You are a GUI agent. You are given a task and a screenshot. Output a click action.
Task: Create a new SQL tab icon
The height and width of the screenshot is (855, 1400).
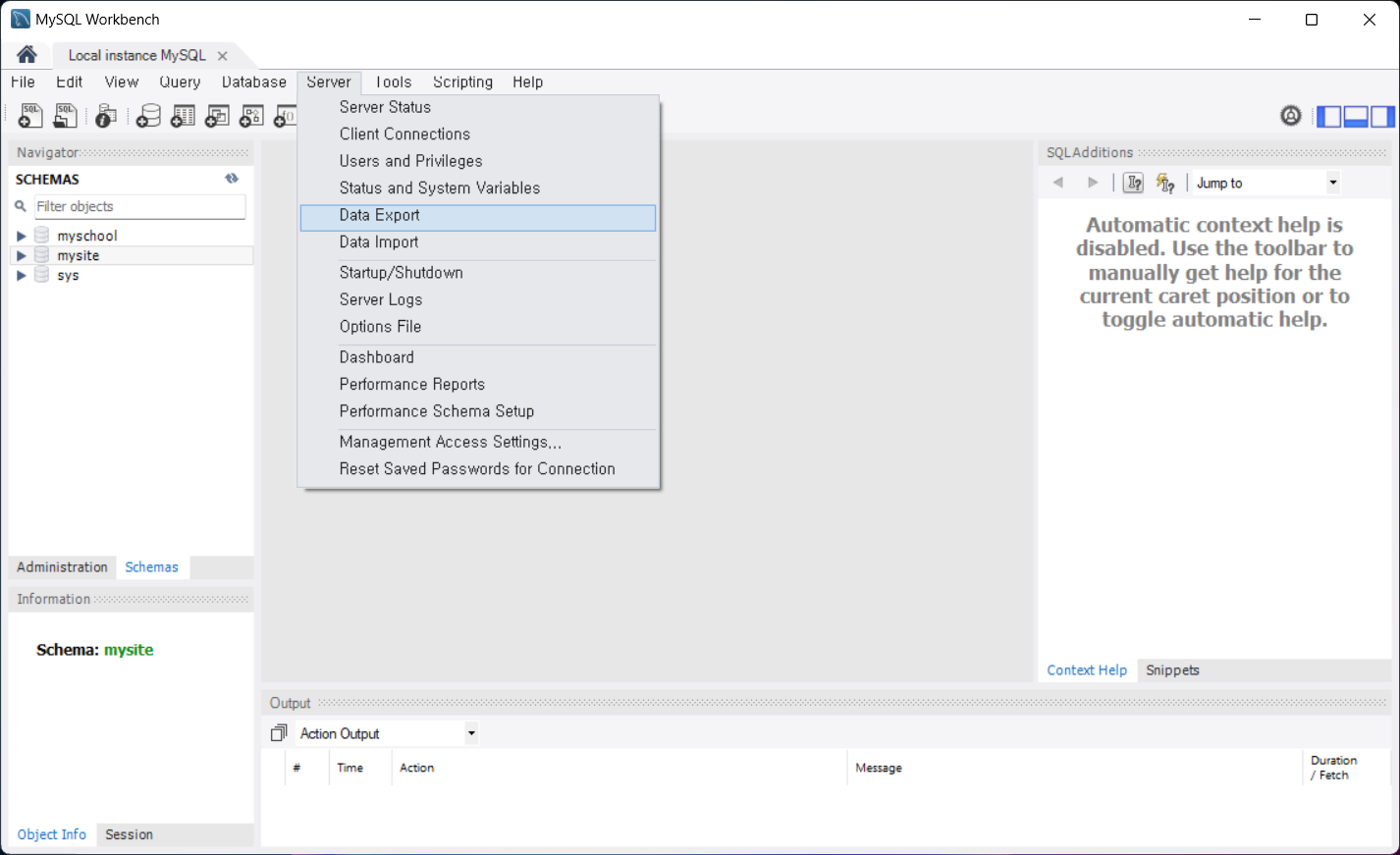pyautogui.click(x=30, y=116)
